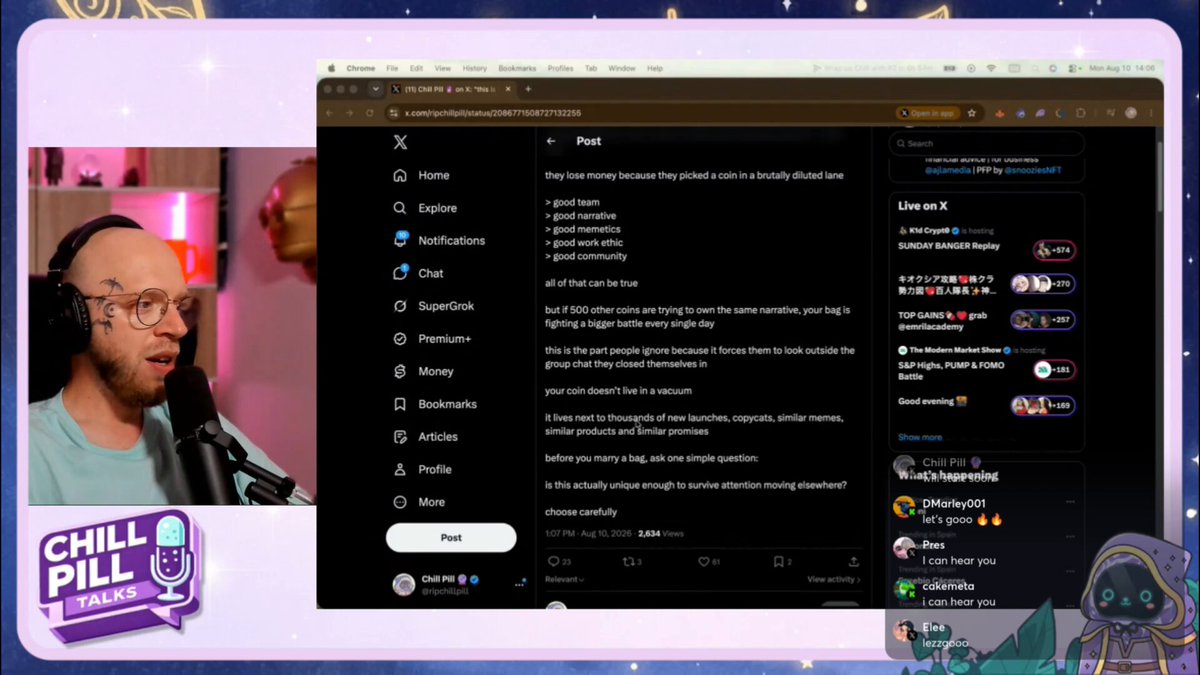The height and width of the screenshot is (675, 1200).
Task: Bookmark the post with the bookmark icon
Action: pos(778,562)
